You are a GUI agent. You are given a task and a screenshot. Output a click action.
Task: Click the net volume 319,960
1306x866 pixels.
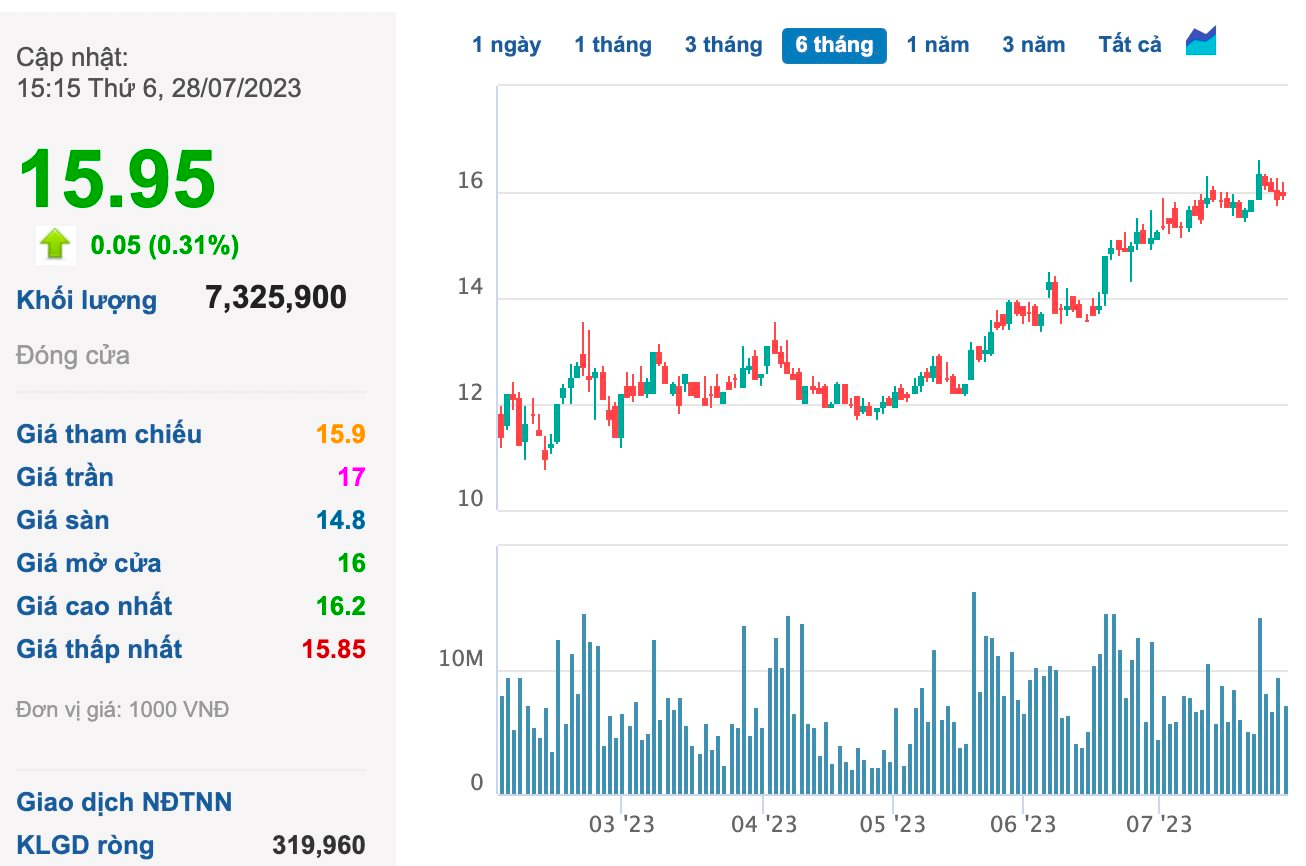[319, 846]
